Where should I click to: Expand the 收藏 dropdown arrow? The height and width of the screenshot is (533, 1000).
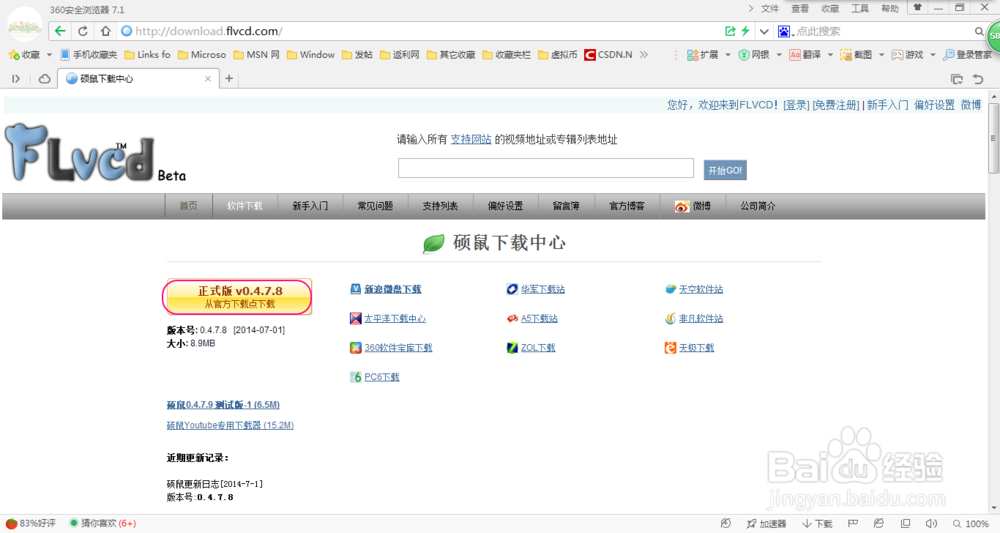tap(49, 55)
